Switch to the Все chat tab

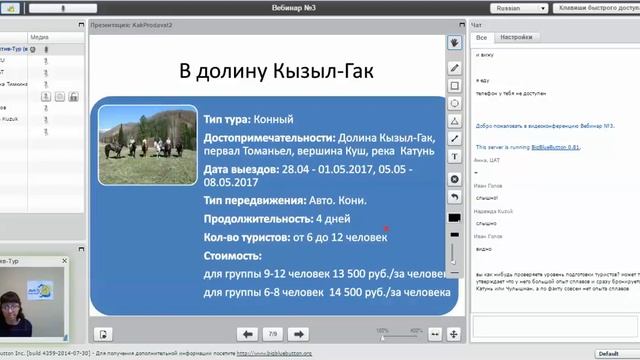point(482,37)
